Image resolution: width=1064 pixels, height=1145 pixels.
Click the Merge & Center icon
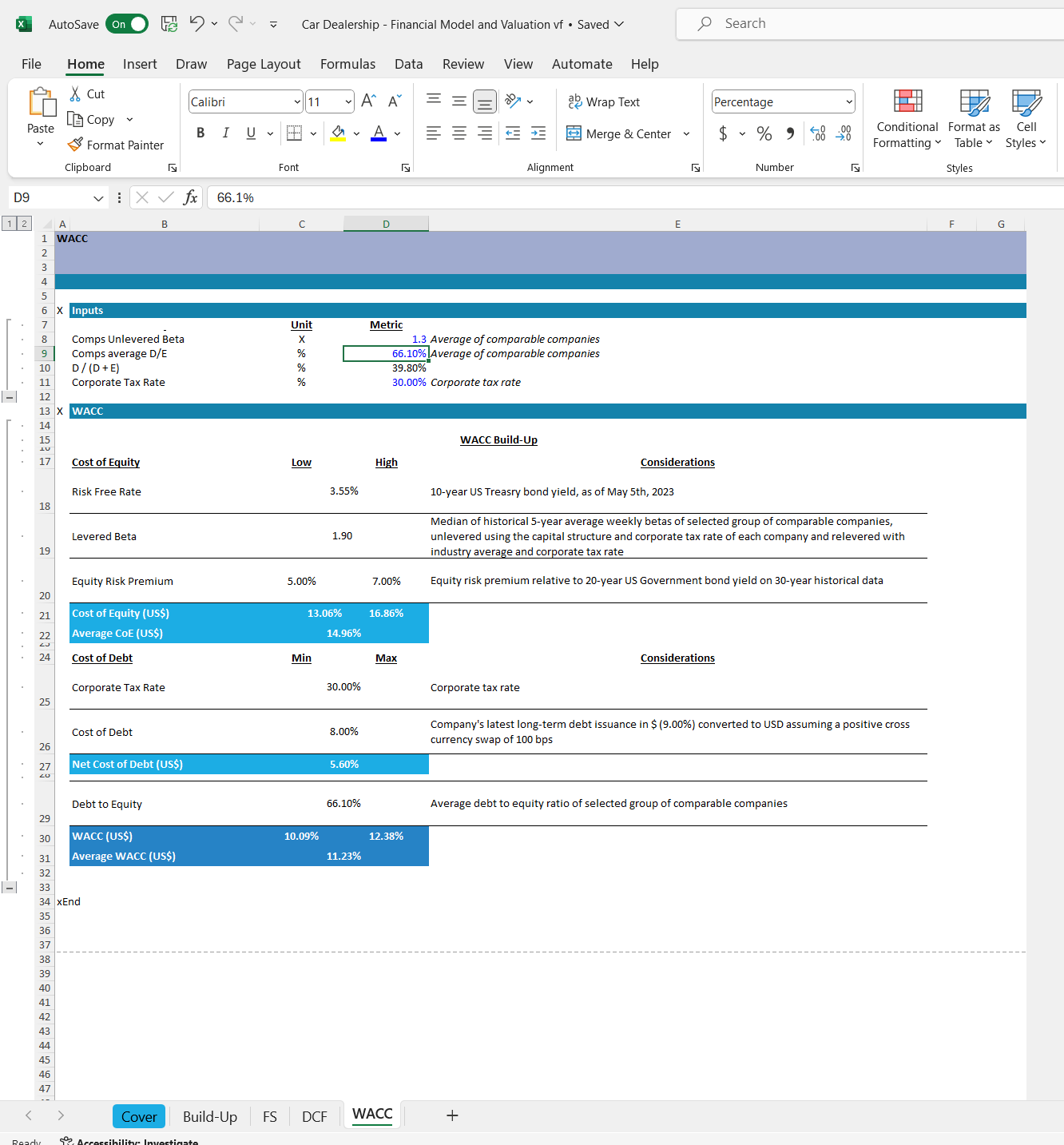click(574, 133)
